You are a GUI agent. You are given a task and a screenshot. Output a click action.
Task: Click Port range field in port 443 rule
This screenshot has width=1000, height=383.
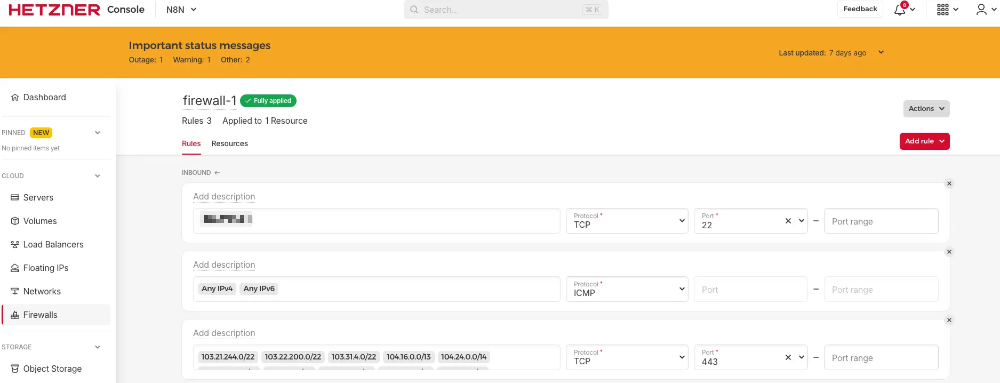click(x=881, y=358)
